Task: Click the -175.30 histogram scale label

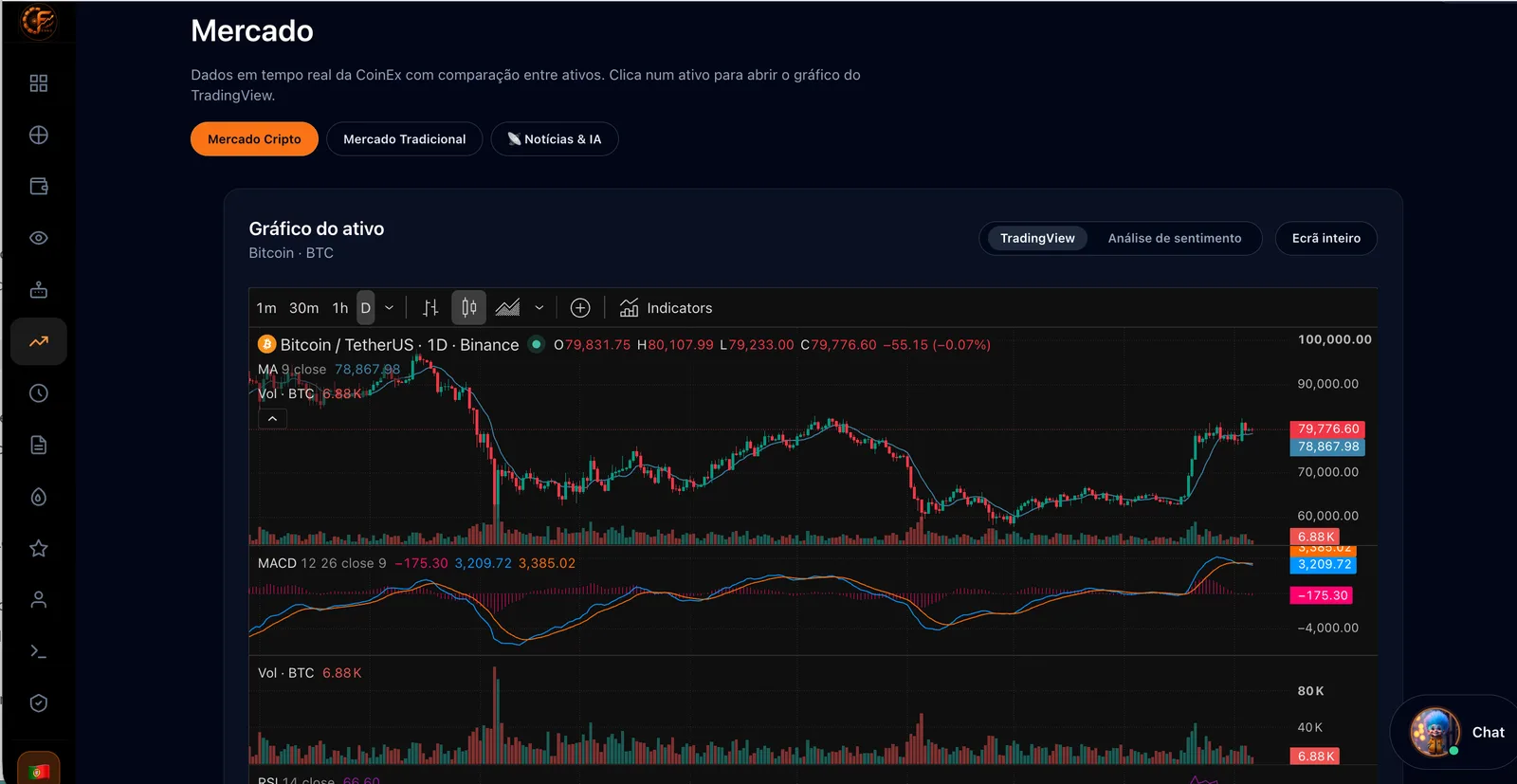Action: (1322, 595)
